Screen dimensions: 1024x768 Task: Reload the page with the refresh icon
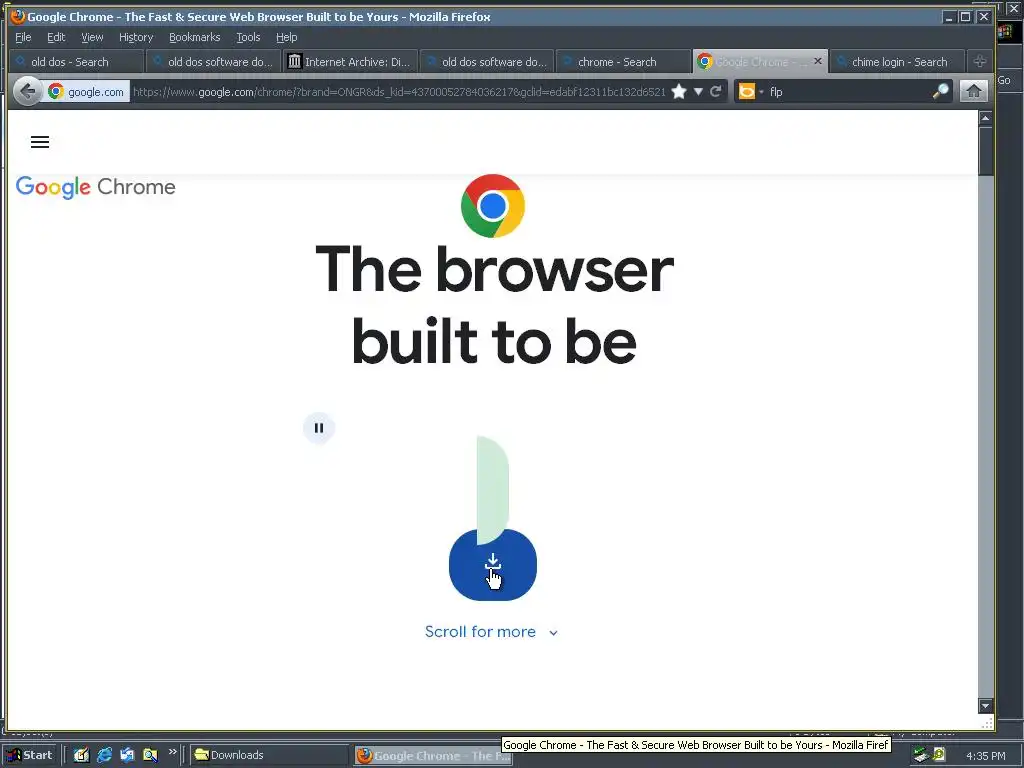(x=716, y=91)
